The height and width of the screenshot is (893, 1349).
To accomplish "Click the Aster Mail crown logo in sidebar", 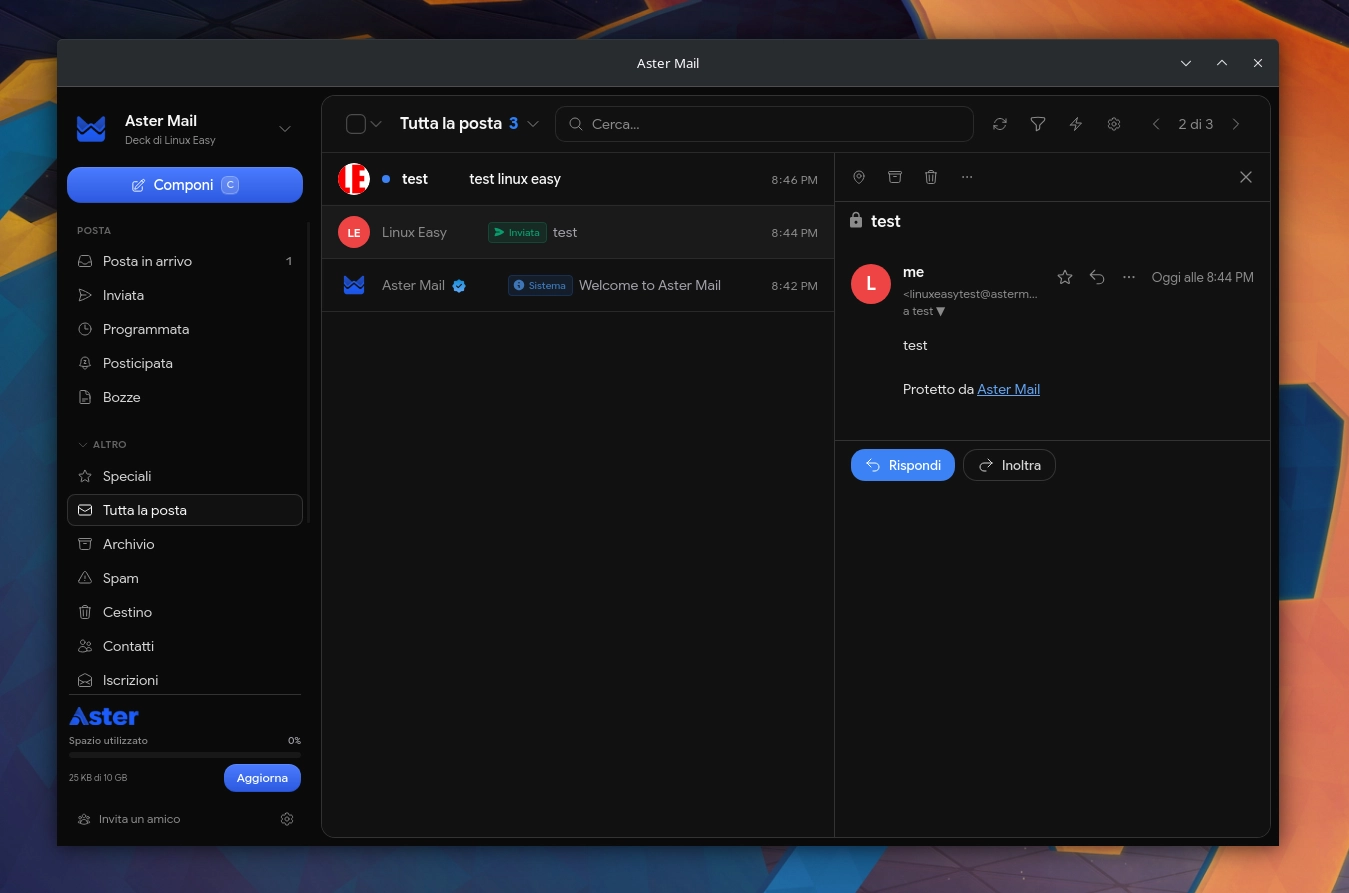I will 91,129.
